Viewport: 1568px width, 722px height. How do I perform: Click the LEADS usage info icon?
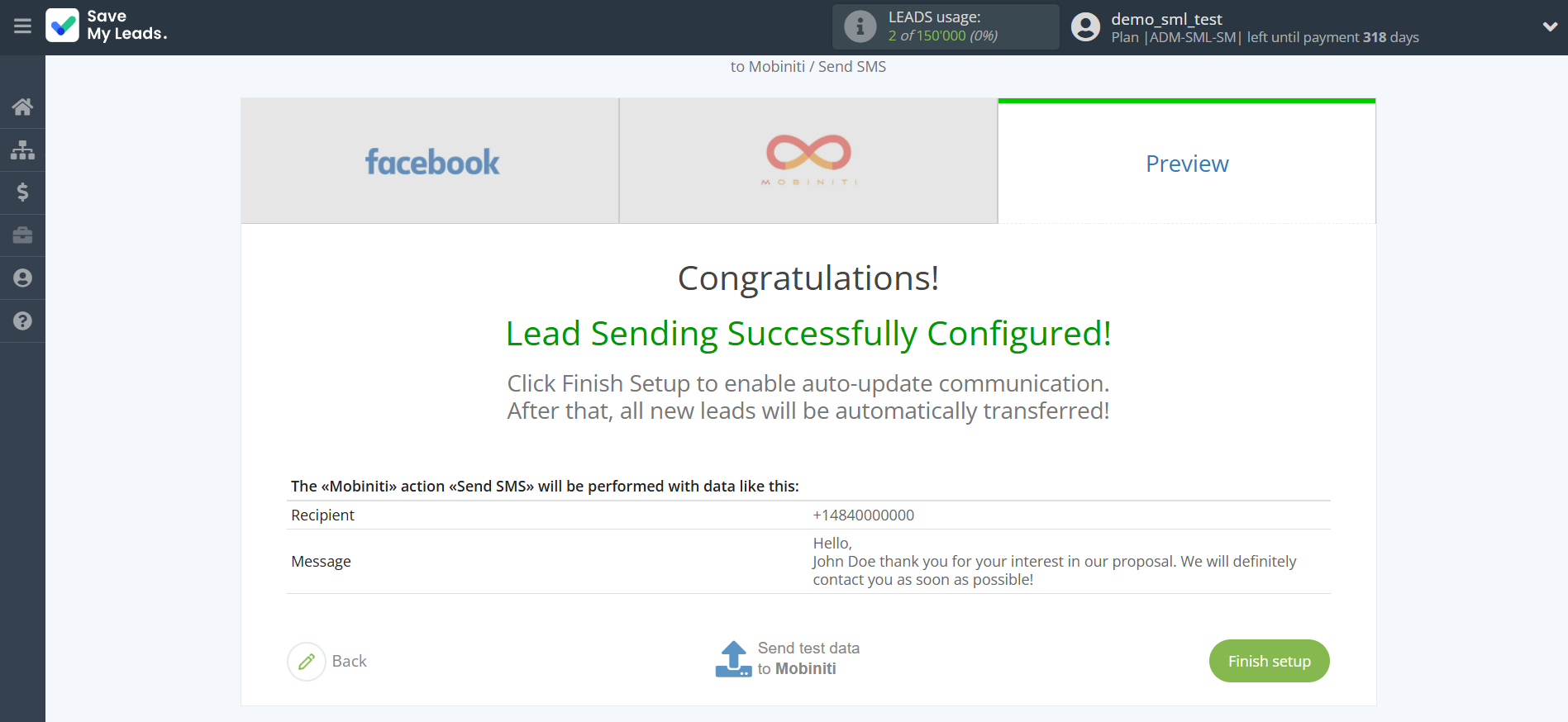[860, 26]
